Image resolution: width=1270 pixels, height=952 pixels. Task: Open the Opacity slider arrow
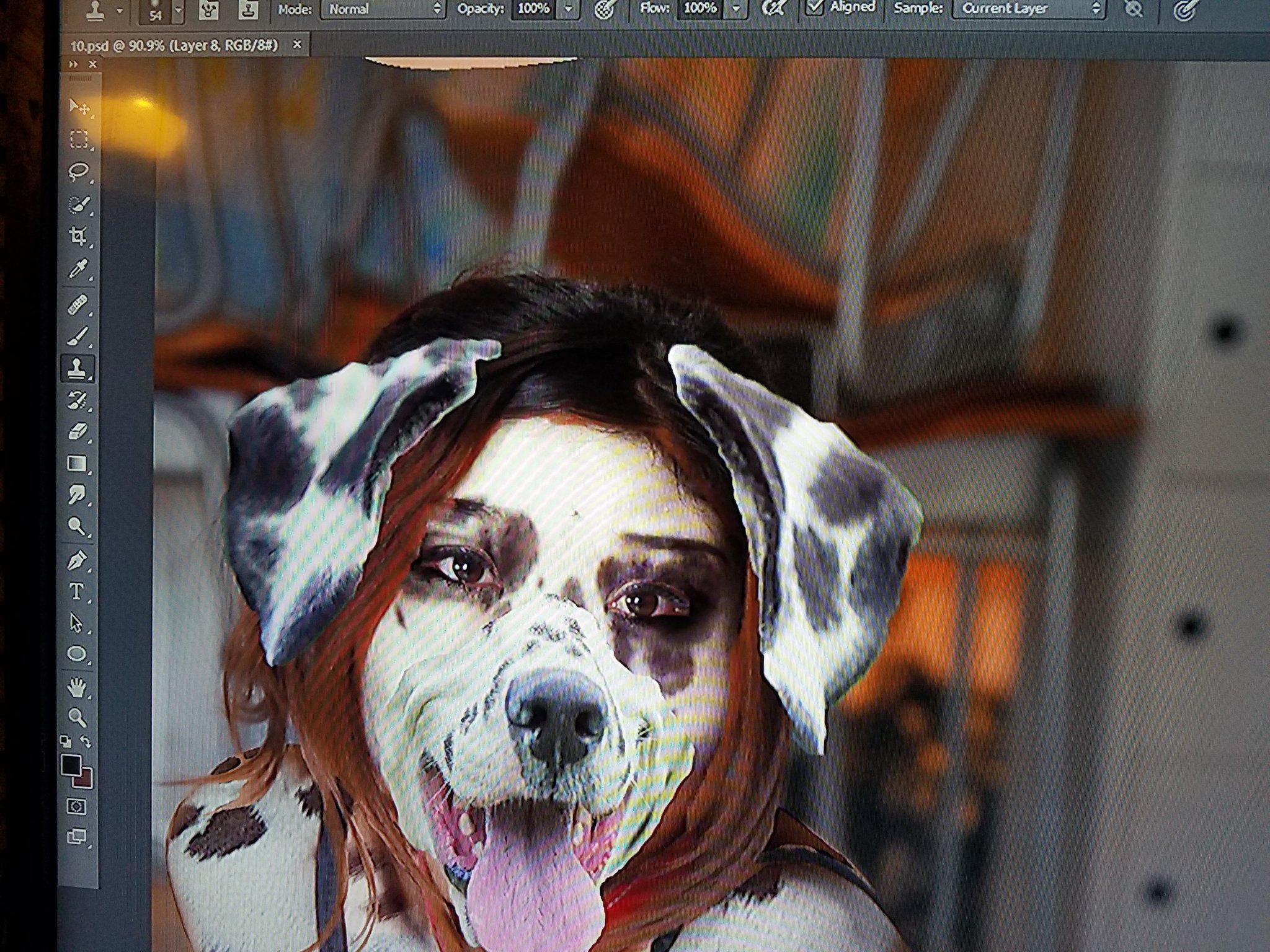(568, 9)
